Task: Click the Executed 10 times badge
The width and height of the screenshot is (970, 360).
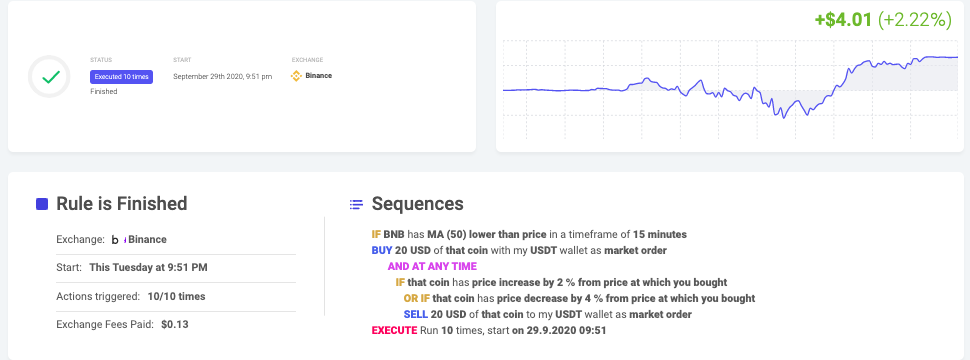Action: [x=121, y=77]
